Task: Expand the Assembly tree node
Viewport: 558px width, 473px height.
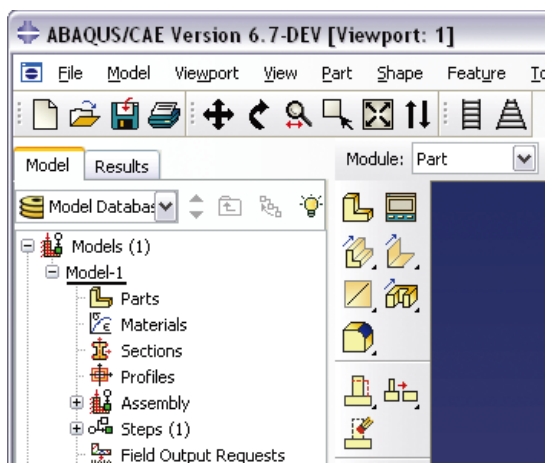Action: coord(76,403)
